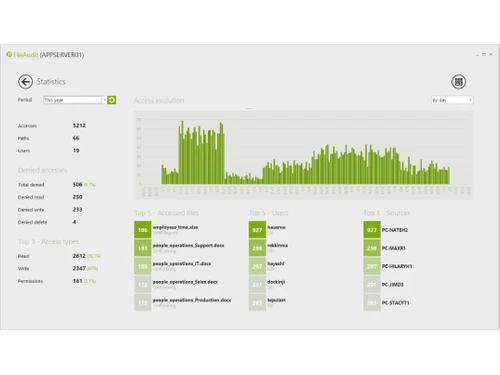
Task: Click the Top 5 - Accessed files heading
Action: 167,213
